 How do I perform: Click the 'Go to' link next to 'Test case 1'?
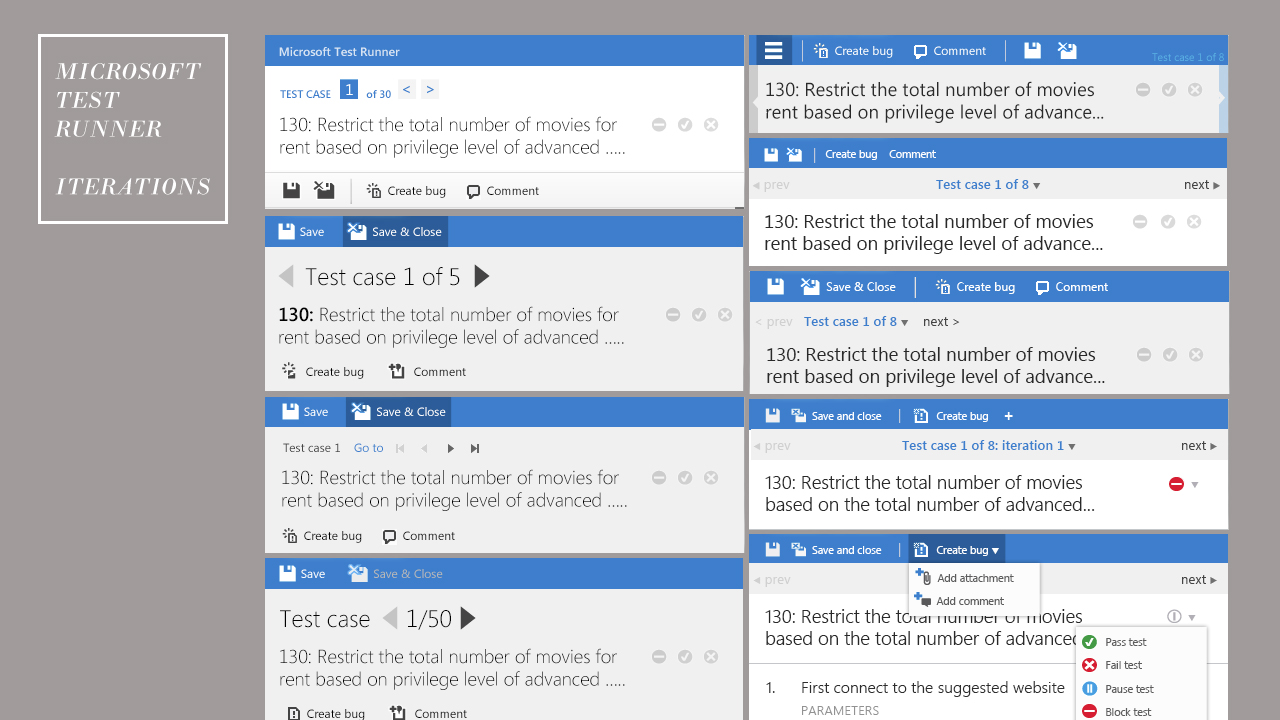tap(368, 448)
